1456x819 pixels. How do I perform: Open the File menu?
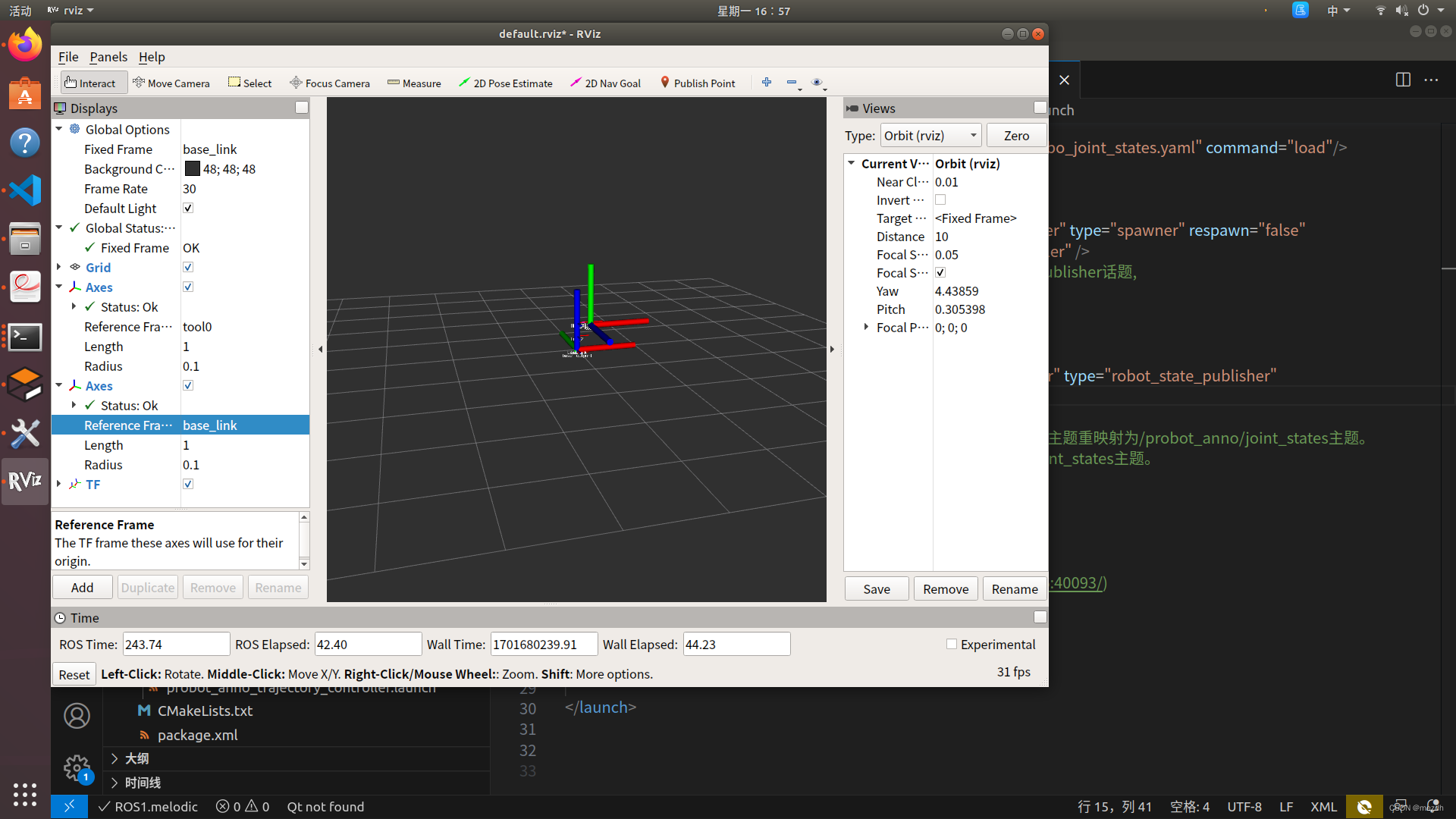pyautogui.click(x=68, y=57)
